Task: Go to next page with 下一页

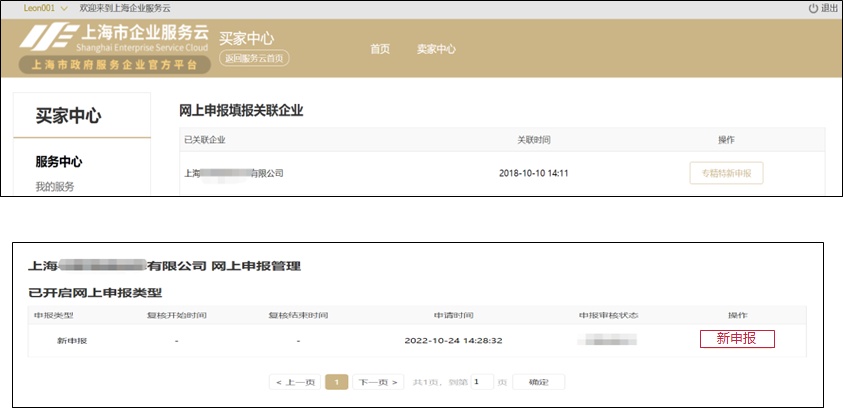Action: click(x=378, y=382)
